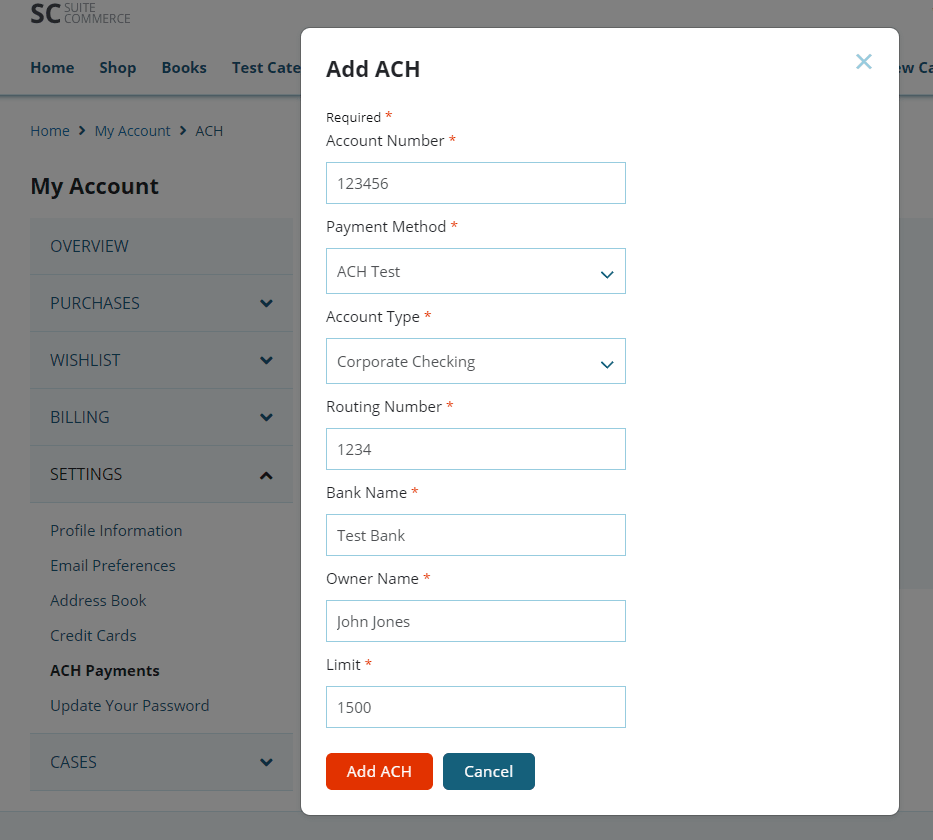Expand the Wishlist sidebar section
Screen dimensions: 933x840
161,360
